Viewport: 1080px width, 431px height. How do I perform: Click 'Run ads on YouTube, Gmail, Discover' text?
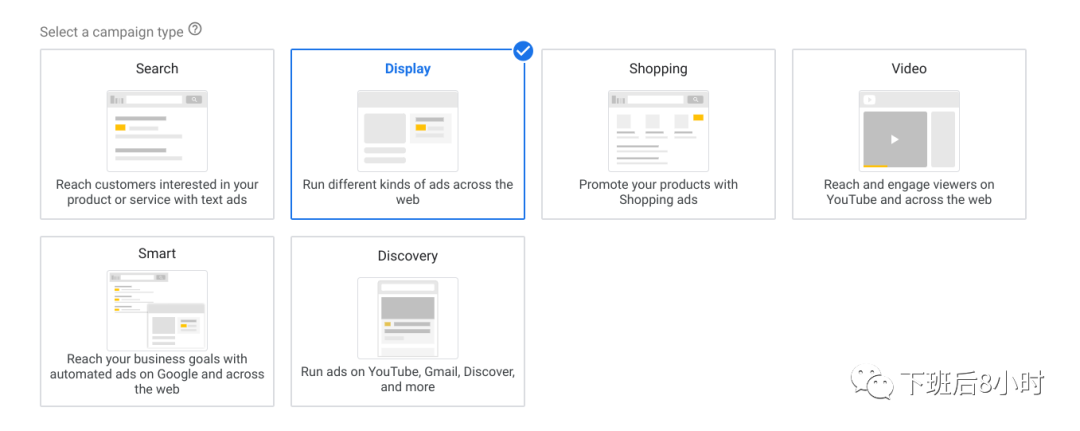tap(408, 379)
